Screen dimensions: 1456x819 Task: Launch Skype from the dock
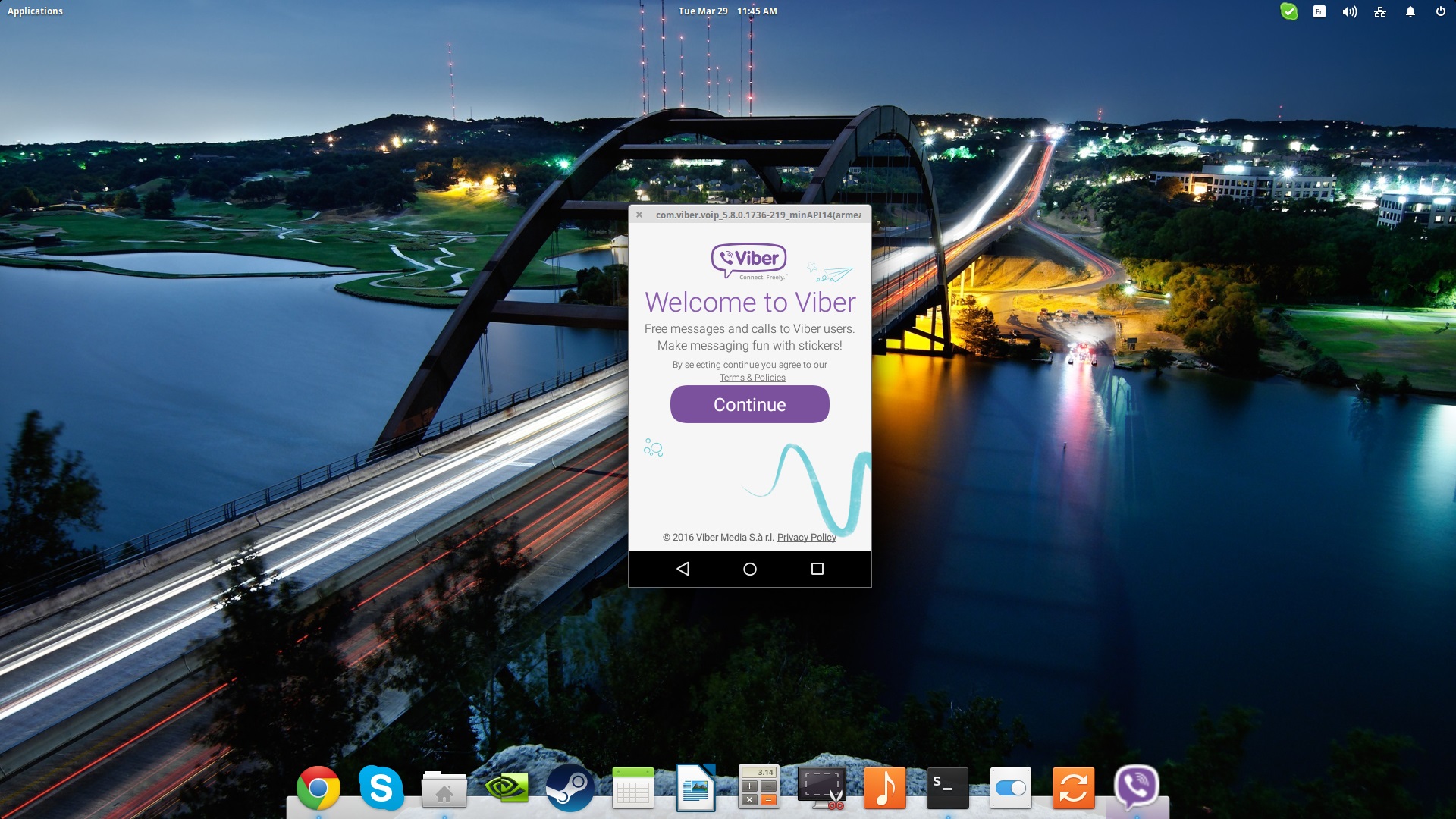click(381, 789)
